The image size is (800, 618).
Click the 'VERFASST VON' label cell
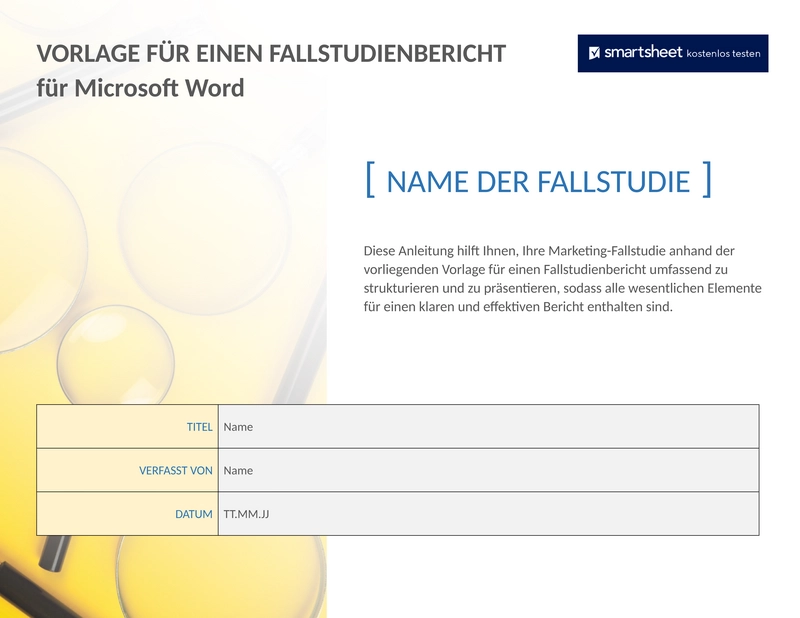tap(128, 471)
